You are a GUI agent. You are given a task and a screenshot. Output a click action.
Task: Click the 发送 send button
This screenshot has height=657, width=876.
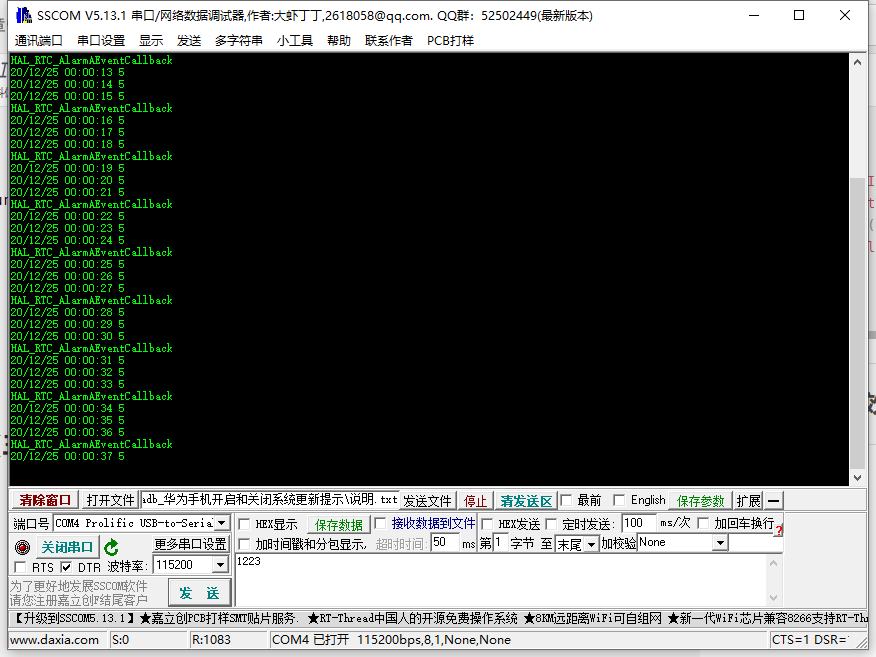point(199,593)
